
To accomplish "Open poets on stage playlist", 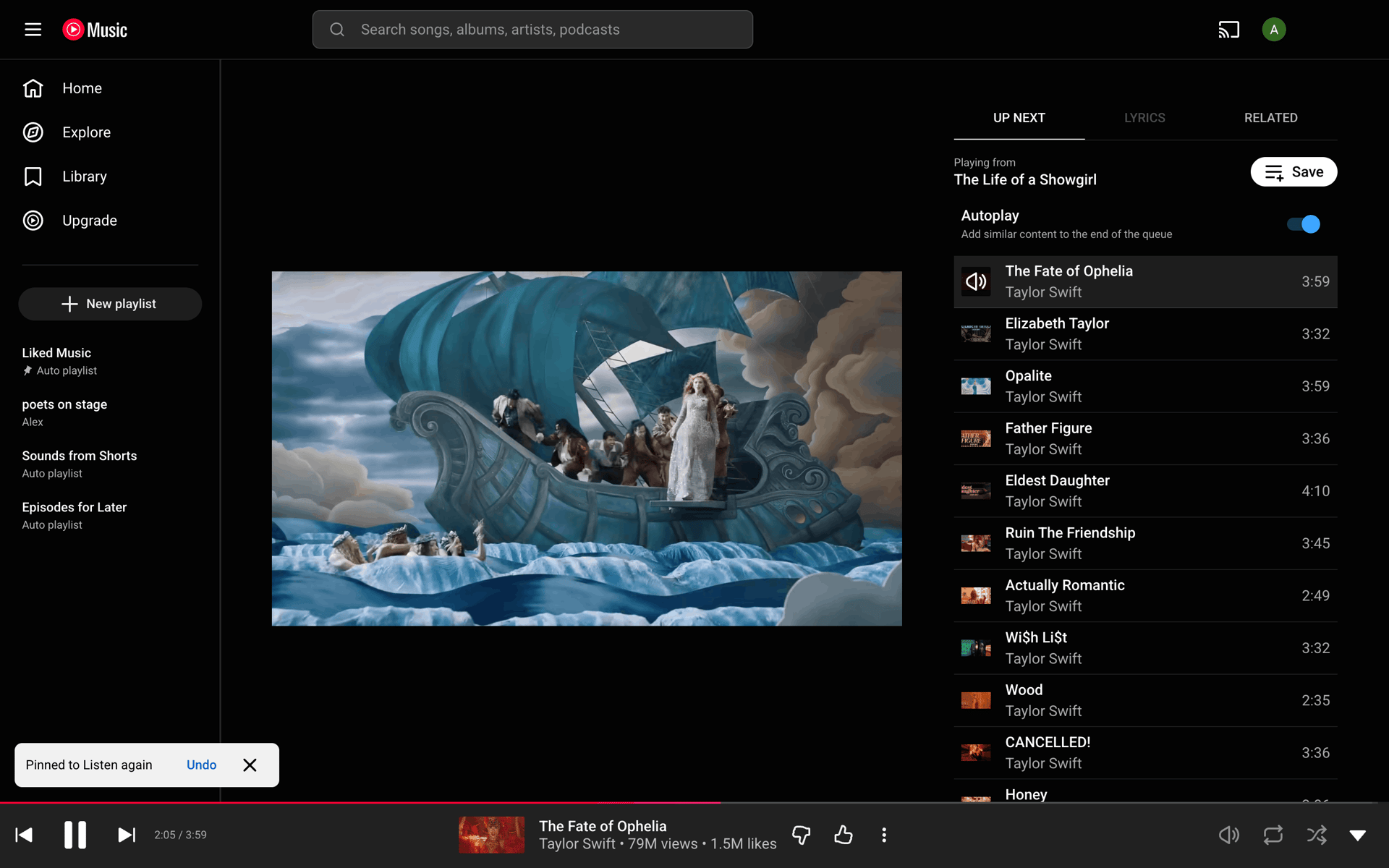I will 110,412.
